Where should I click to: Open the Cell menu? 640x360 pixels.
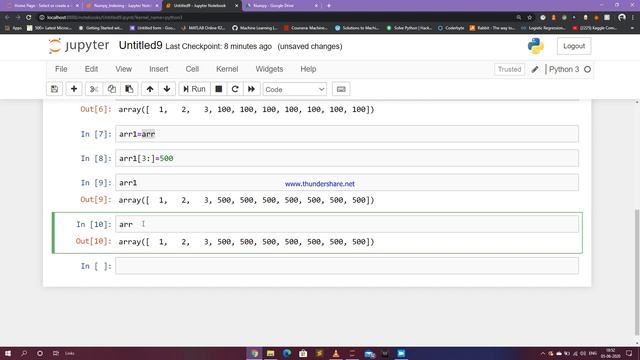point(192,69)
